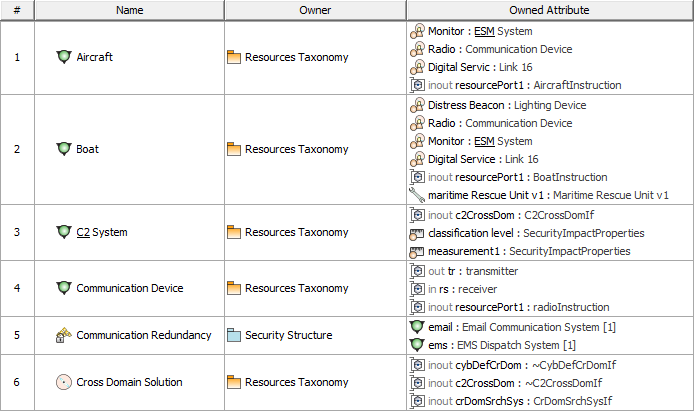694x411 pixels.
Task: Click the Communication Redundancy element icon
Action: (64, 335)
